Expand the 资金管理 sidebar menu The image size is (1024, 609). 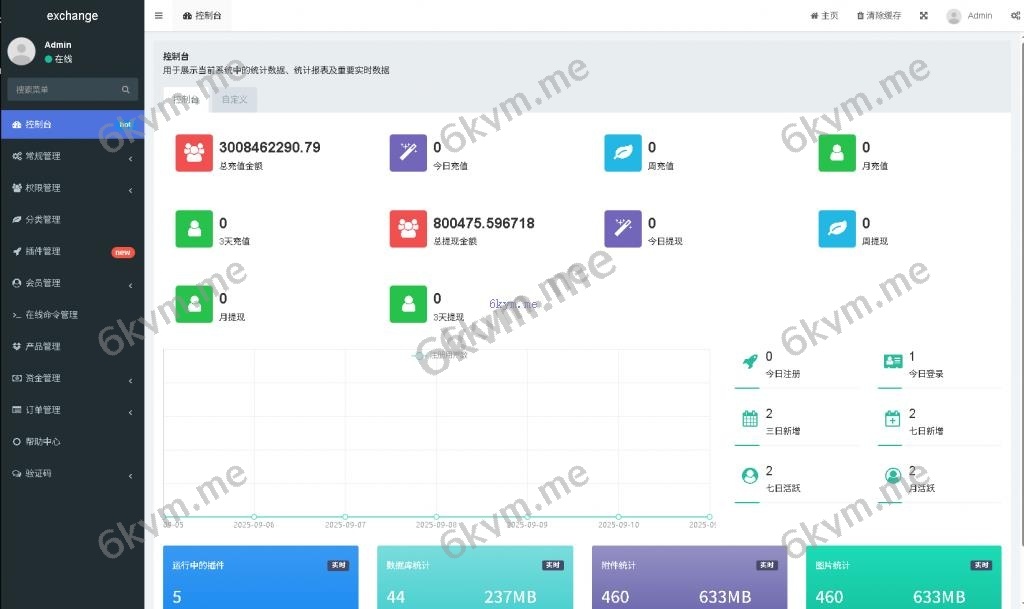pos(72,378)
